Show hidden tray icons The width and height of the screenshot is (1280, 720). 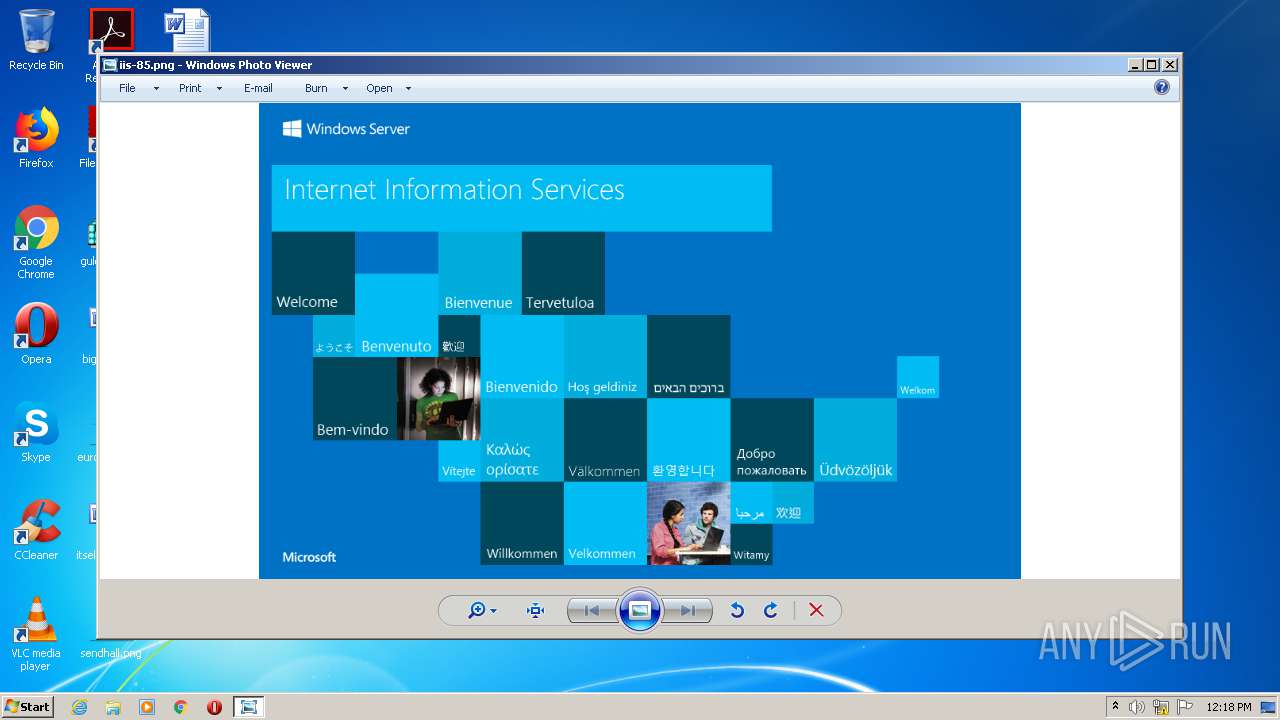(1115, 706)
